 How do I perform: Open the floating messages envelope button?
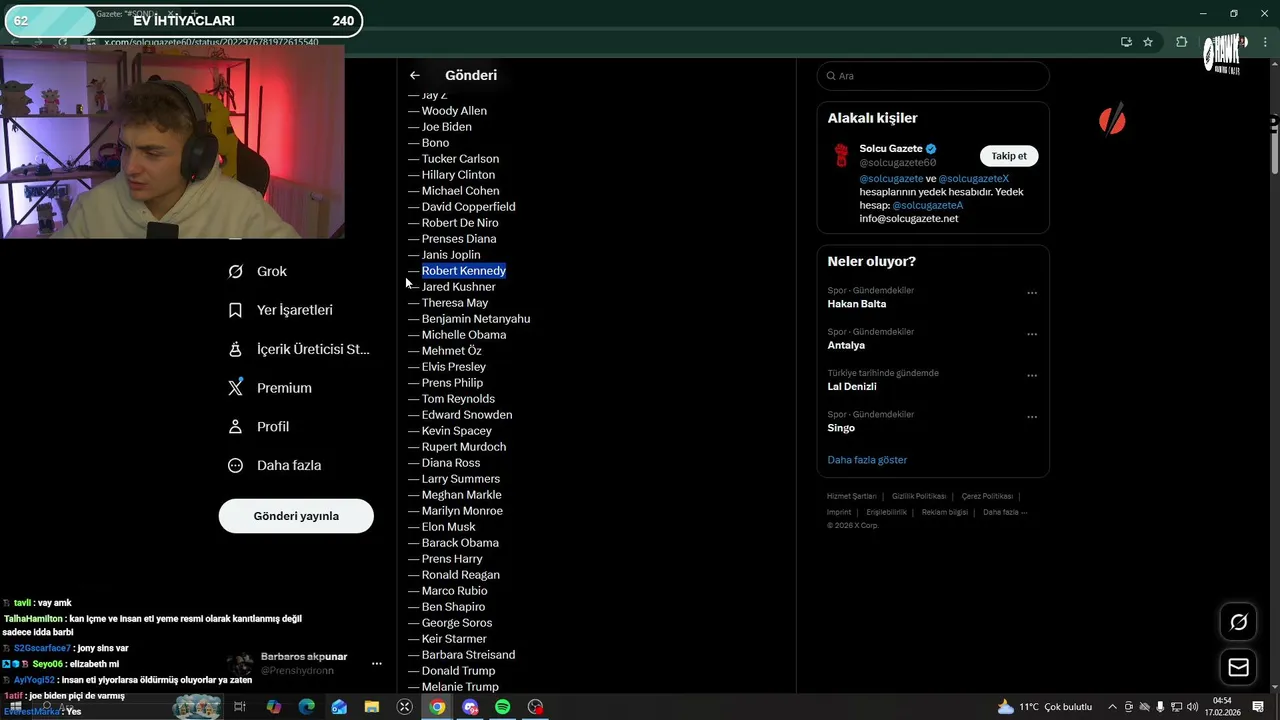pos(1238,667)
